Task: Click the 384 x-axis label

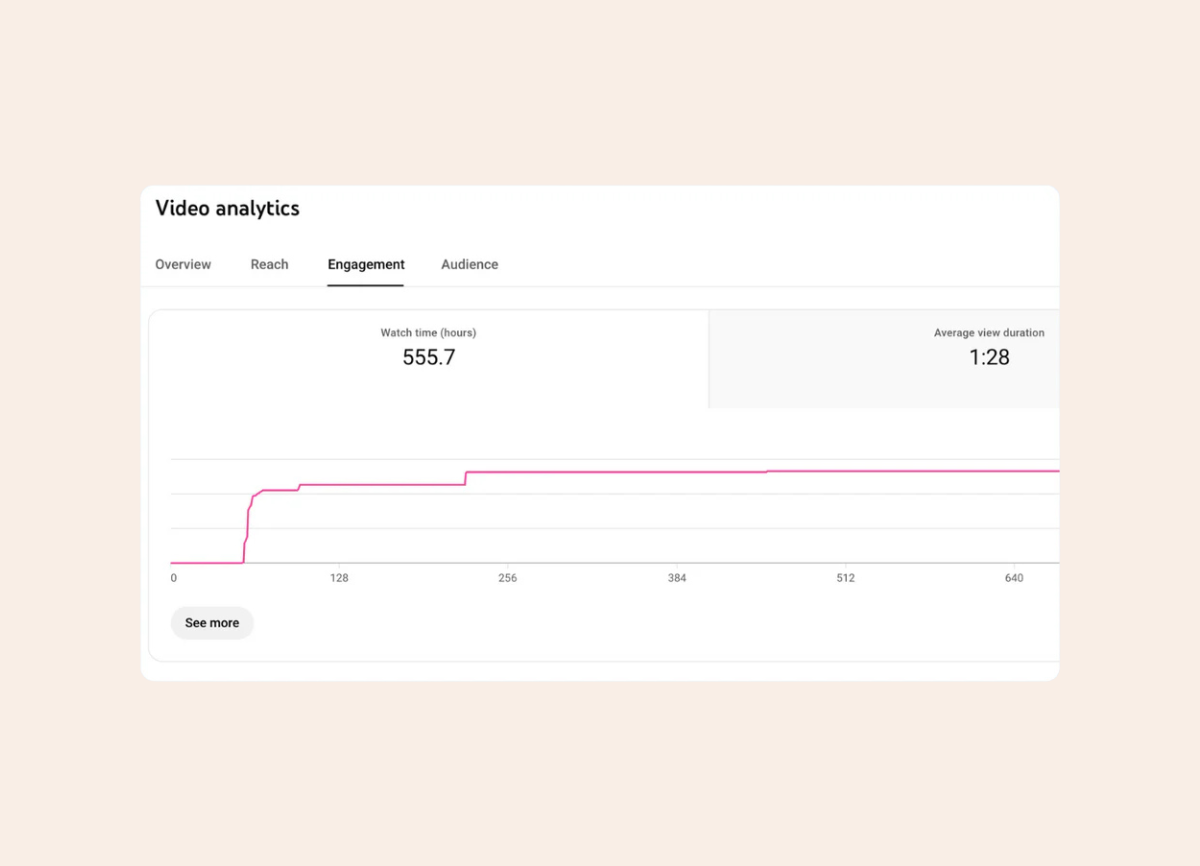Action: point(677,579)
